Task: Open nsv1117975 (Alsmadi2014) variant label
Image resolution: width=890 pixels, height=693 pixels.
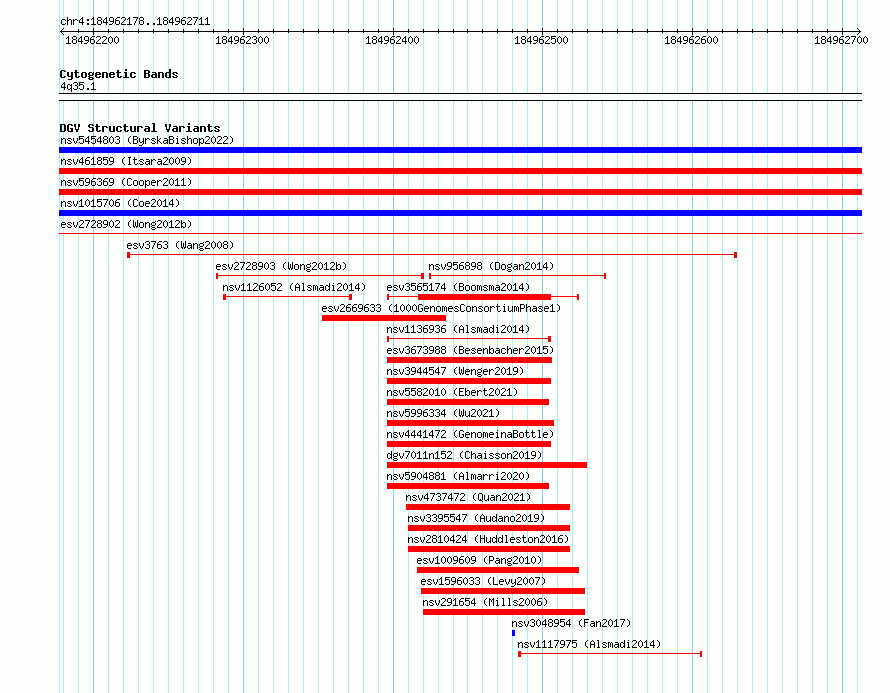Action: click(589, 644)
